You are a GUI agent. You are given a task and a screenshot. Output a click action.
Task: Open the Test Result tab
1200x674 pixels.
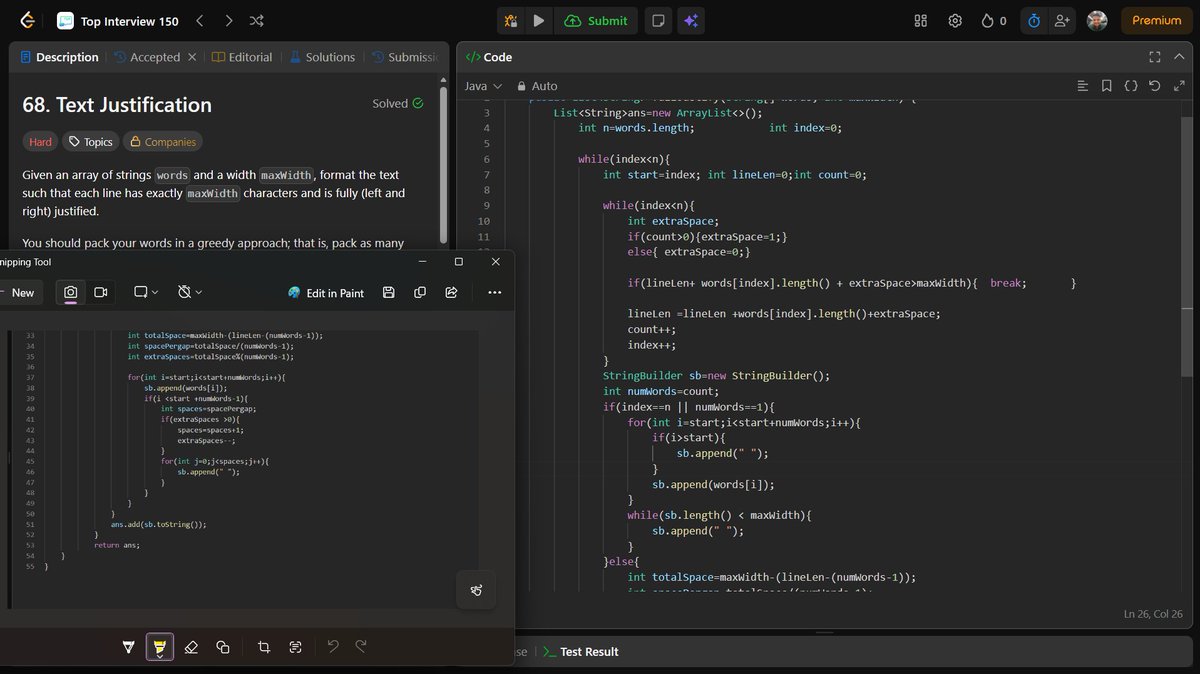(x=580, y=652)
